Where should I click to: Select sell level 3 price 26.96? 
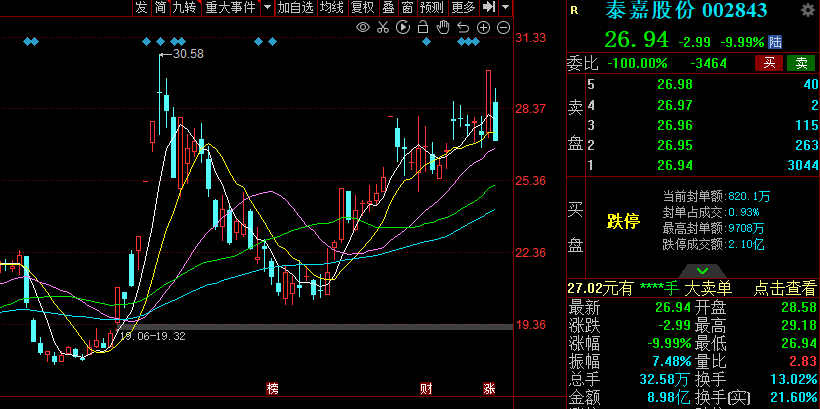[x=675, y=125]
